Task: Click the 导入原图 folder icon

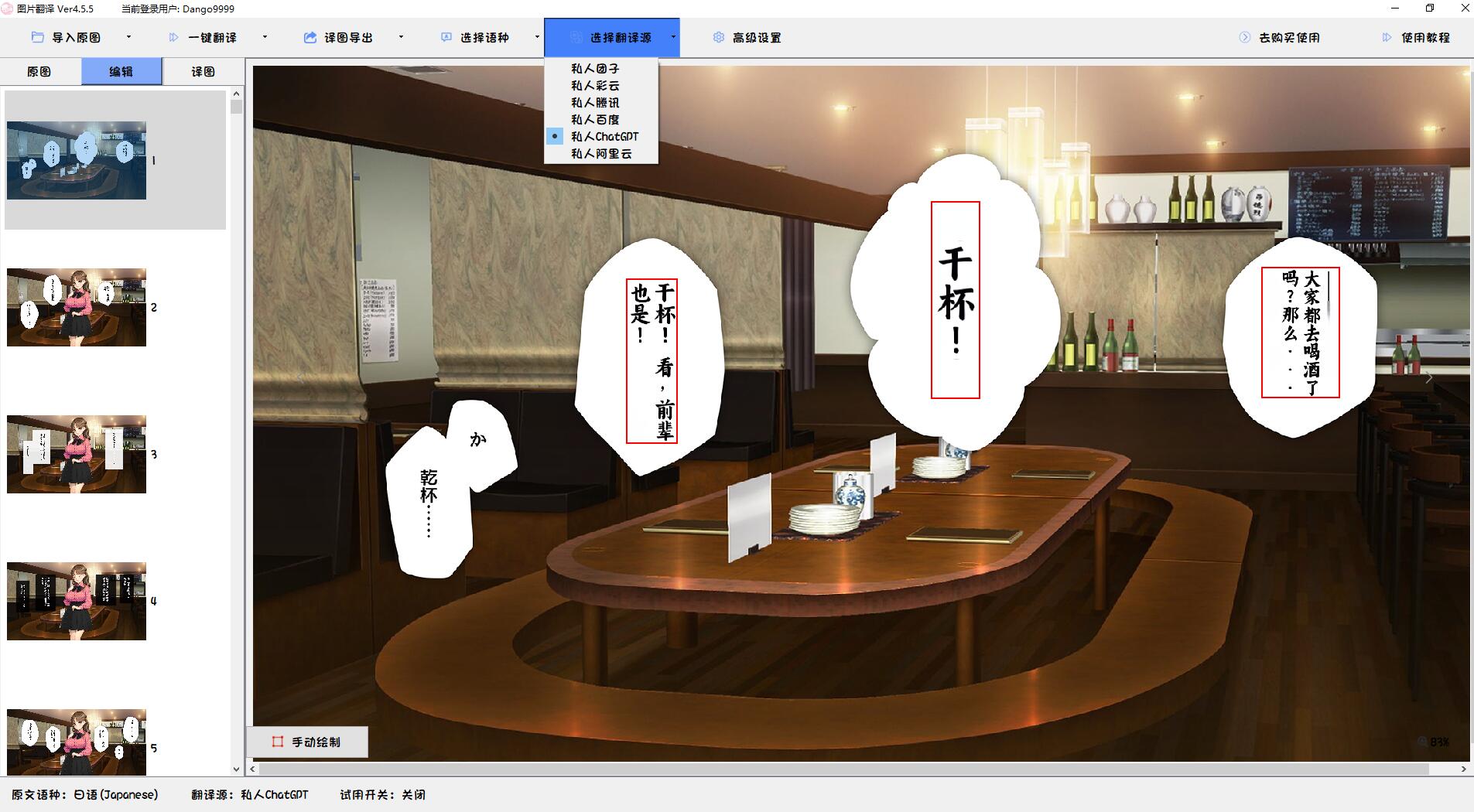Action: [x=37, y=37]
